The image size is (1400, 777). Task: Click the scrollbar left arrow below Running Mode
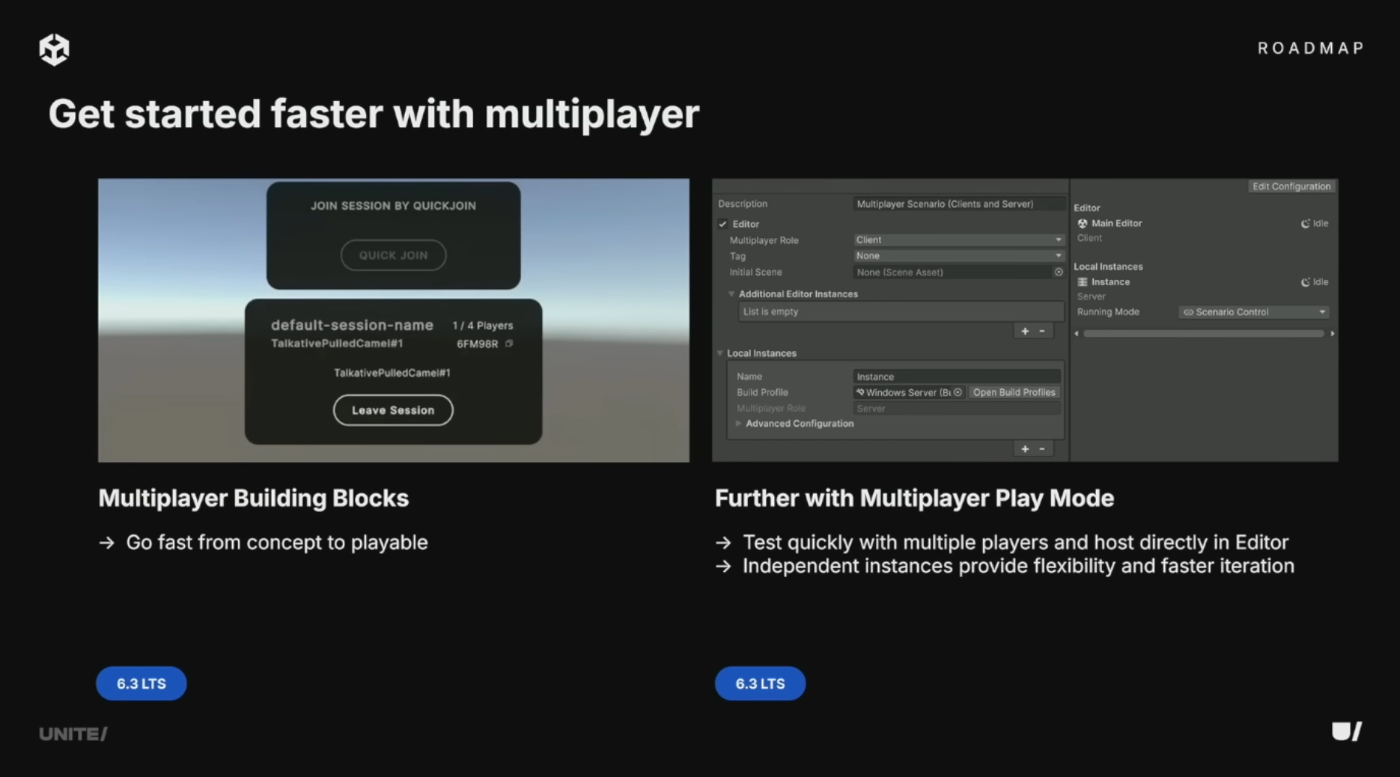pos(1077,333)
